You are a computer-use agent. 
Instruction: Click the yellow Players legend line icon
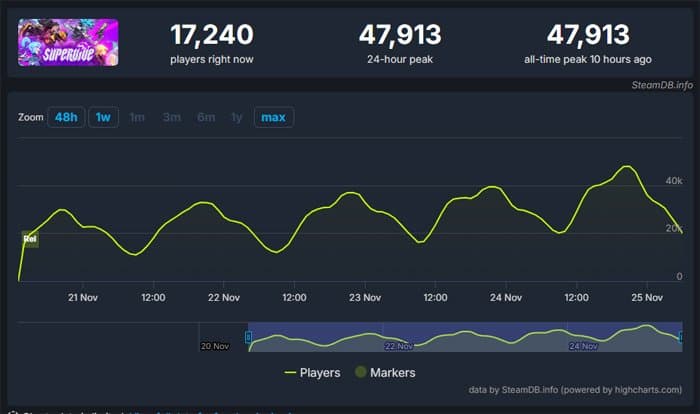tap(291, 373)
